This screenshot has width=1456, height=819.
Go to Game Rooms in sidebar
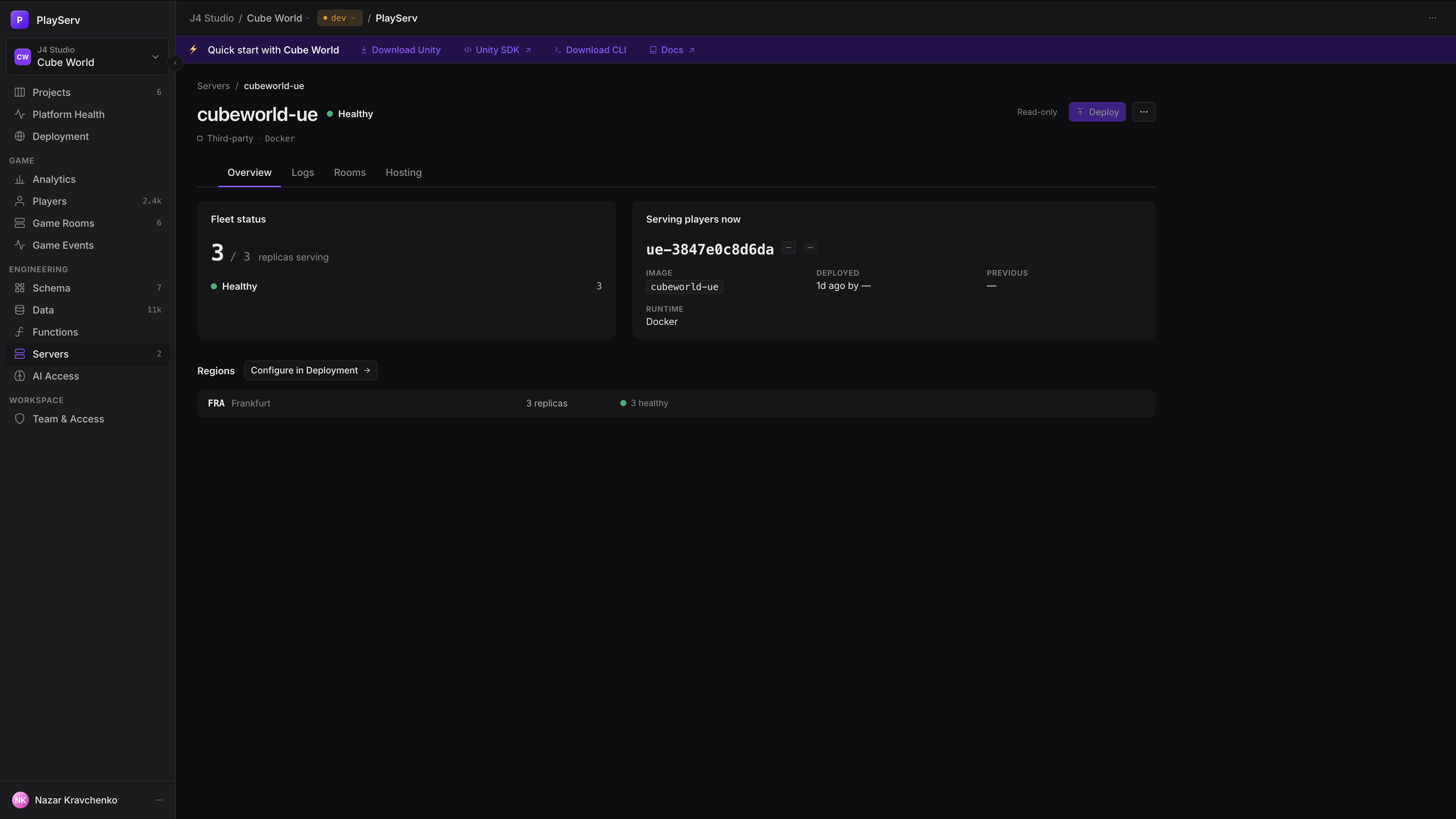click(x=88, y=223)
